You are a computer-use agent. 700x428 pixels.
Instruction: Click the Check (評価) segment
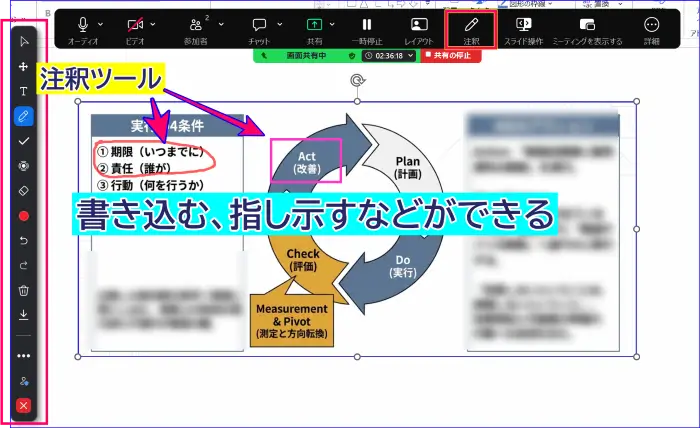point(303,260)
